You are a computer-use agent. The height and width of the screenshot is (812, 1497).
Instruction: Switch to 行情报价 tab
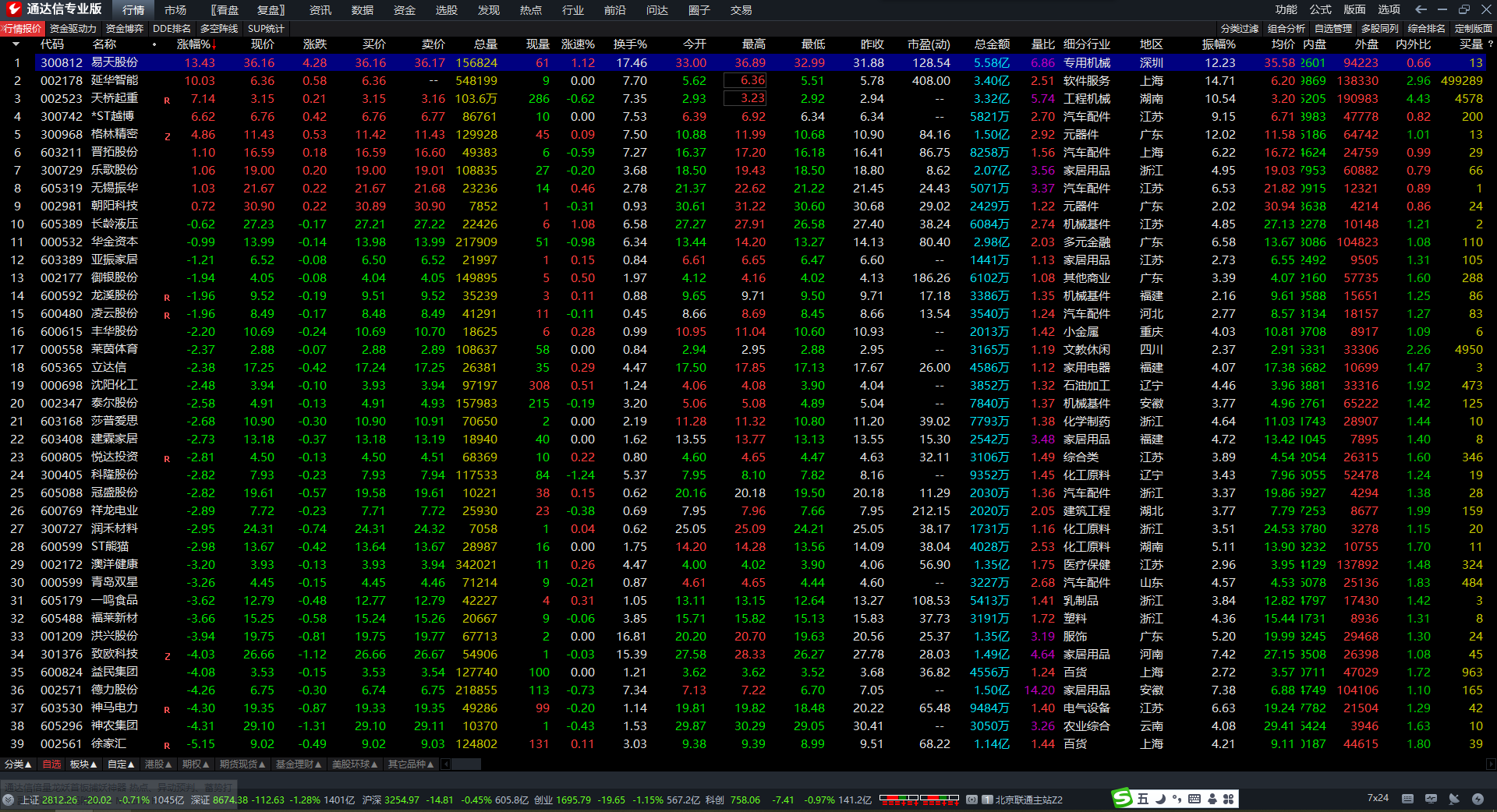23,28
